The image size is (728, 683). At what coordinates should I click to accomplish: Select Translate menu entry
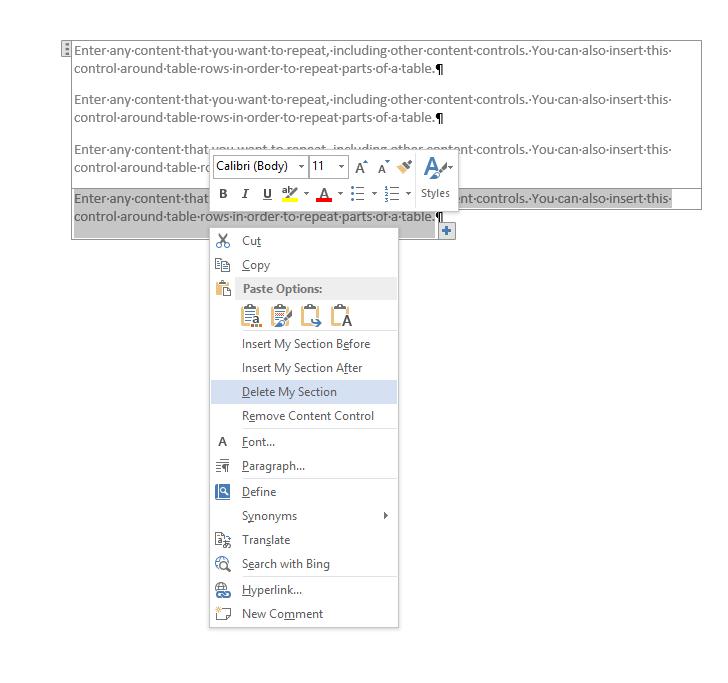[304, 540]
